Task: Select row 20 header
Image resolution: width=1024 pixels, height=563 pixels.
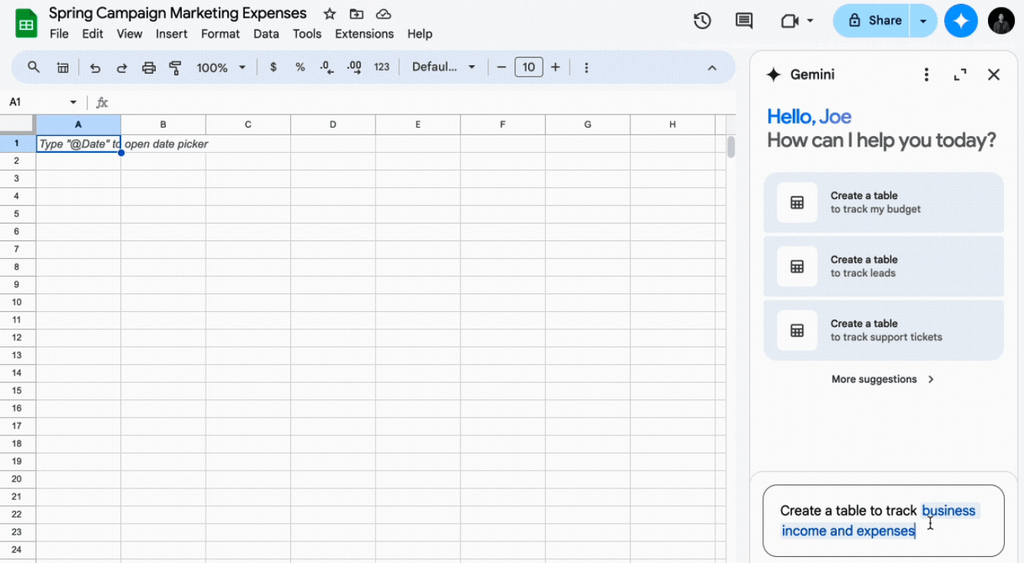Action: [x=17, y=479]
